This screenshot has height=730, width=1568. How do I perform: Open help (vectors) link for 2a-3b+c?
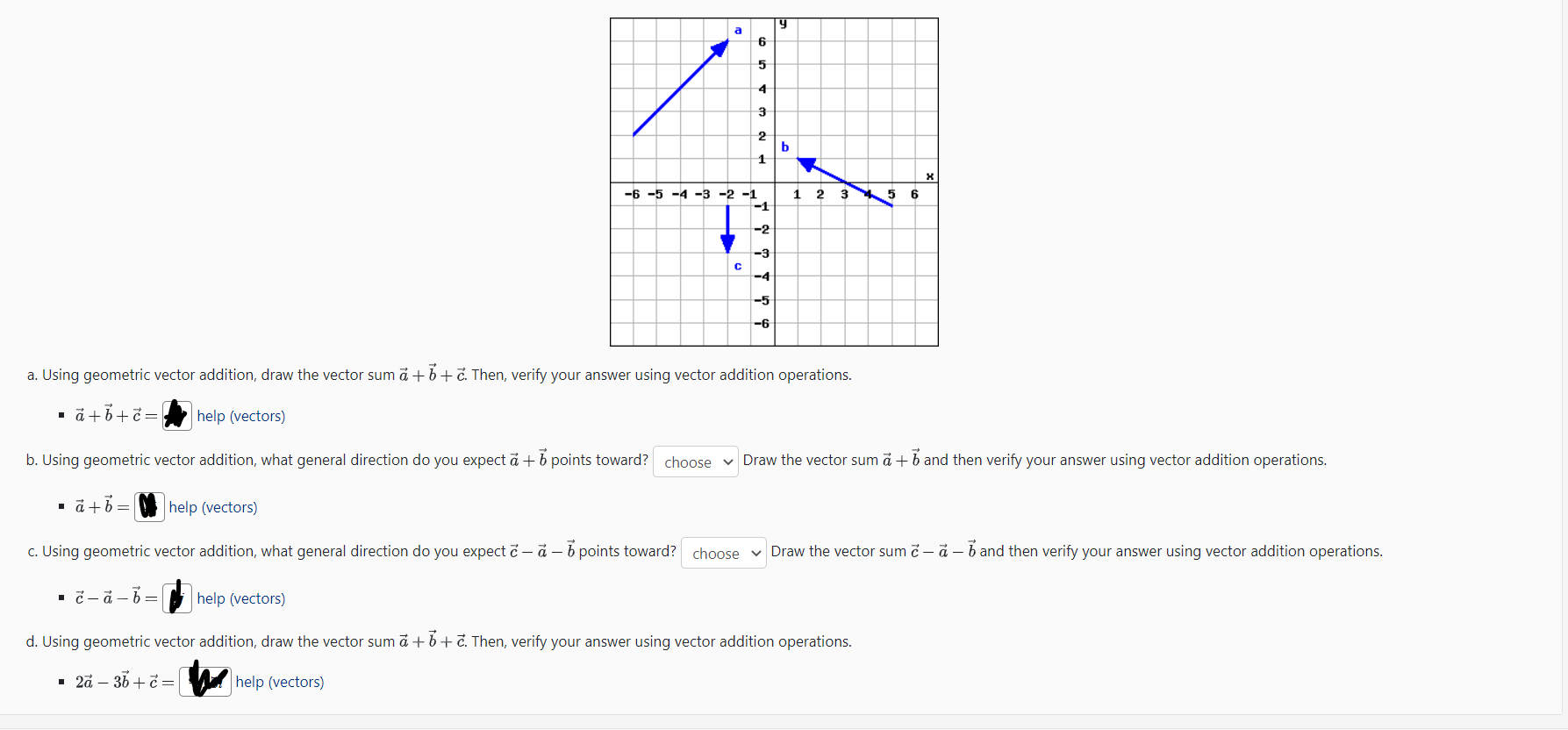[x=279, y=682]
